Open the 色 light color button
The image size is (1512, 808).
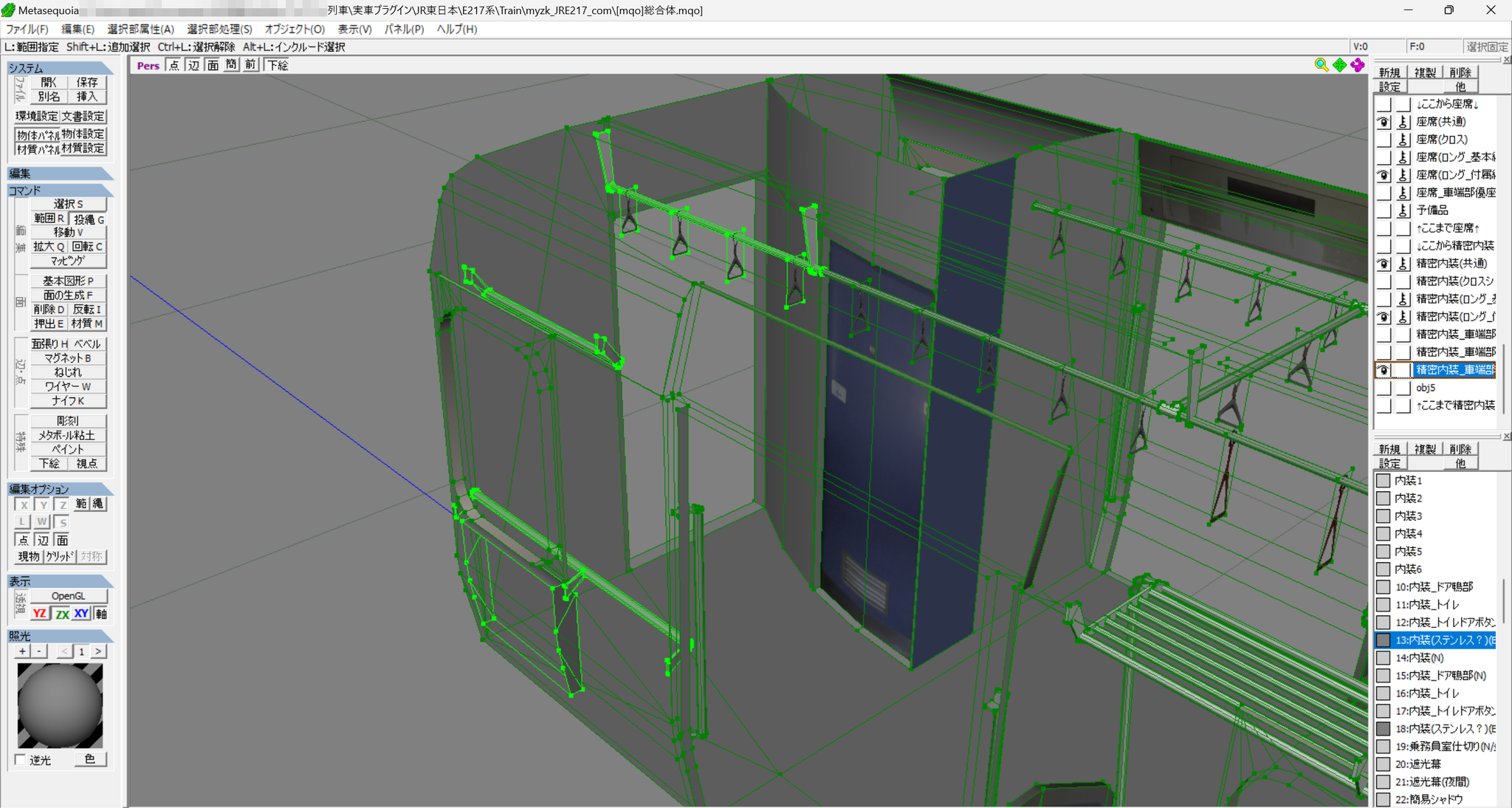click(90, 759)
